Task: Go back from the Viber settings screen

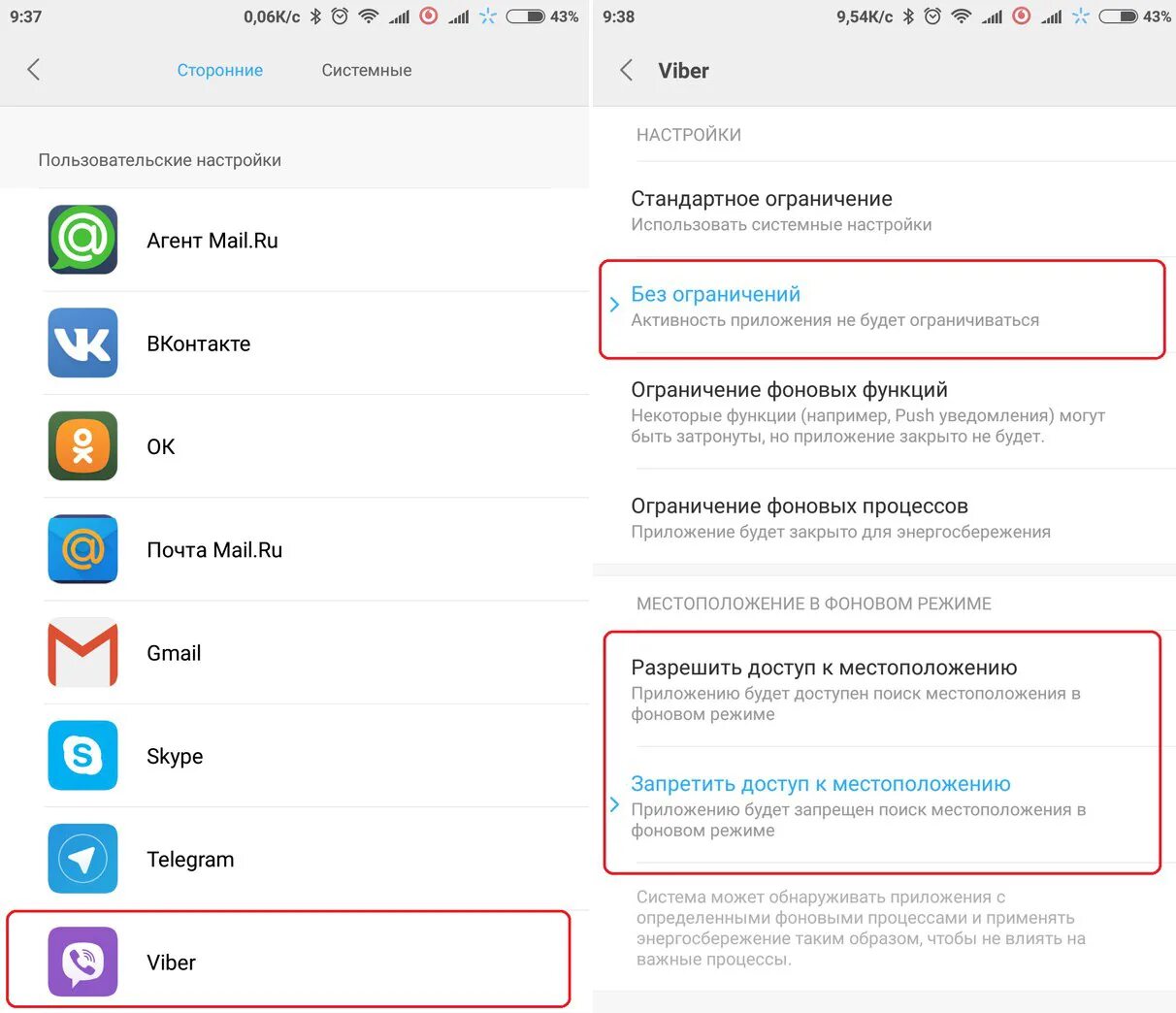Action: coord(627,70)
